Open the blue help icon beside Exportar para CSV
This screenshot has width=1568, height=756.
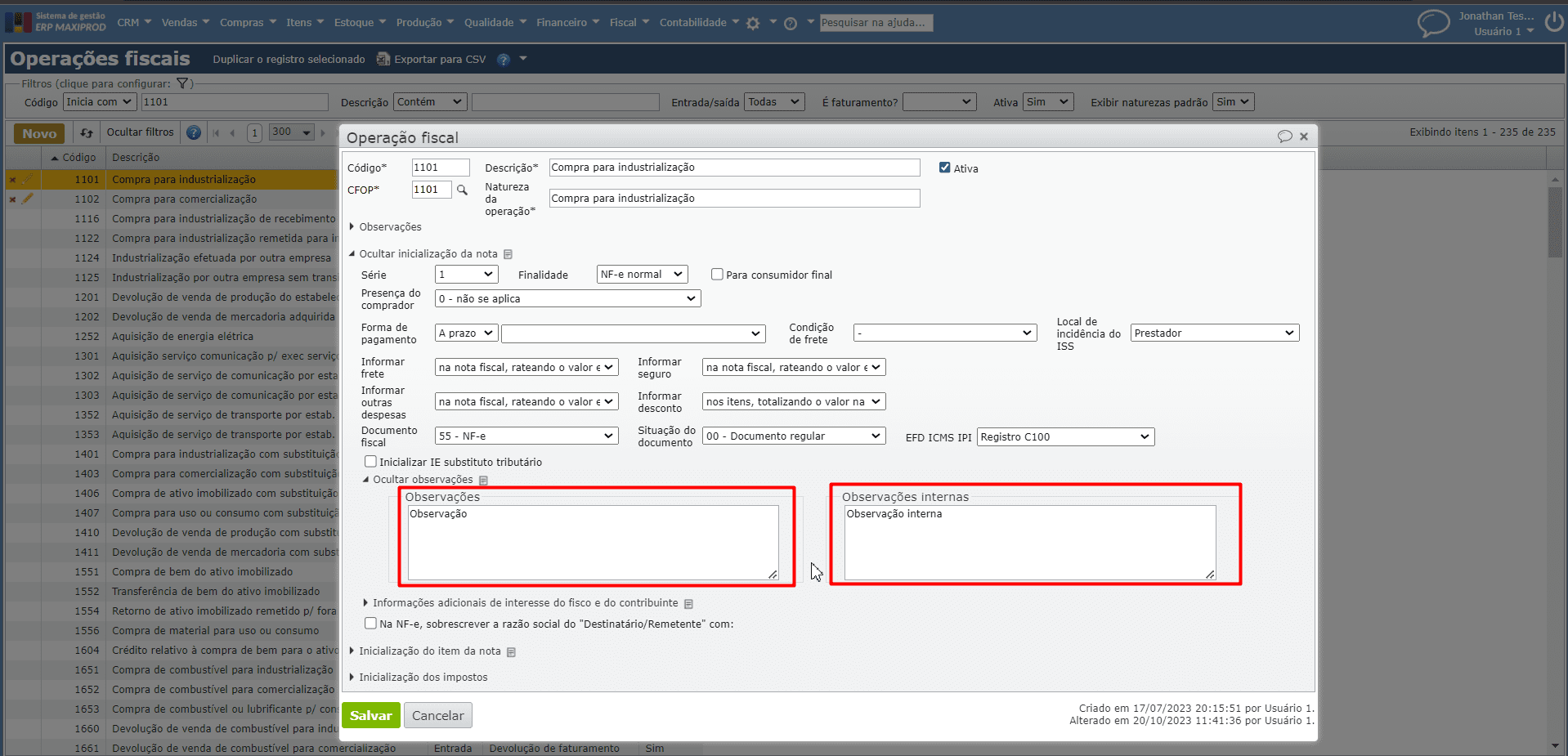click(504, 60)
